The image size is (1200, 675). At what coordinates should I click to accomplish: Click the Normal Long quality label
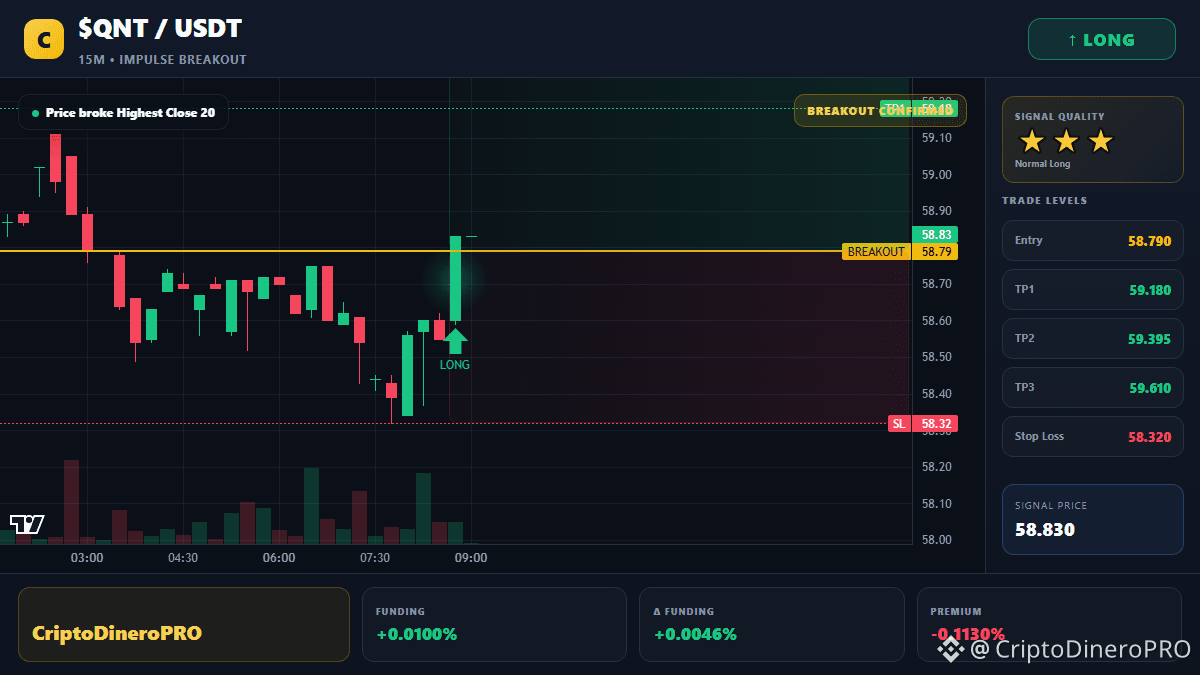coord(1042,164)
